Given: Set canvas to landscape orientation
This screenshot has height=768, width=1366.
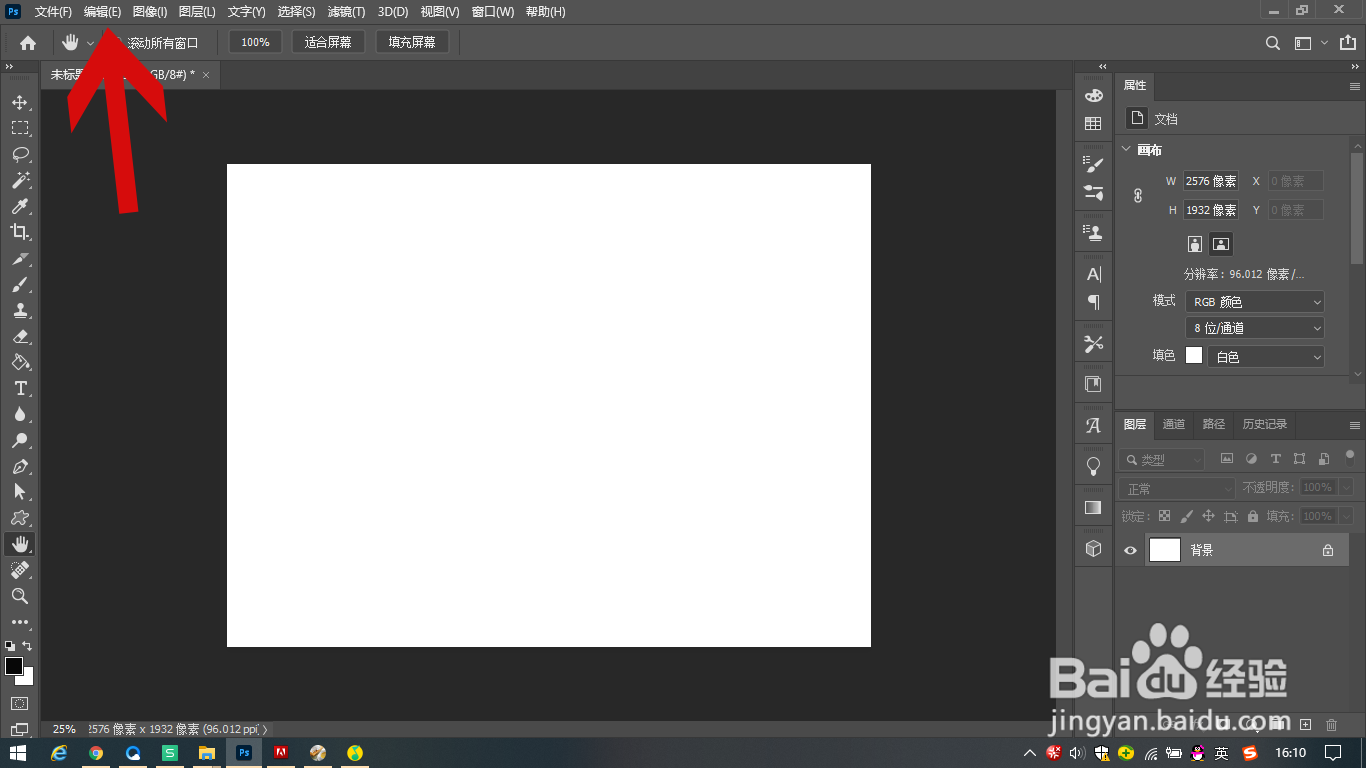Looking at the screenshot, I should pos(1221,244).
